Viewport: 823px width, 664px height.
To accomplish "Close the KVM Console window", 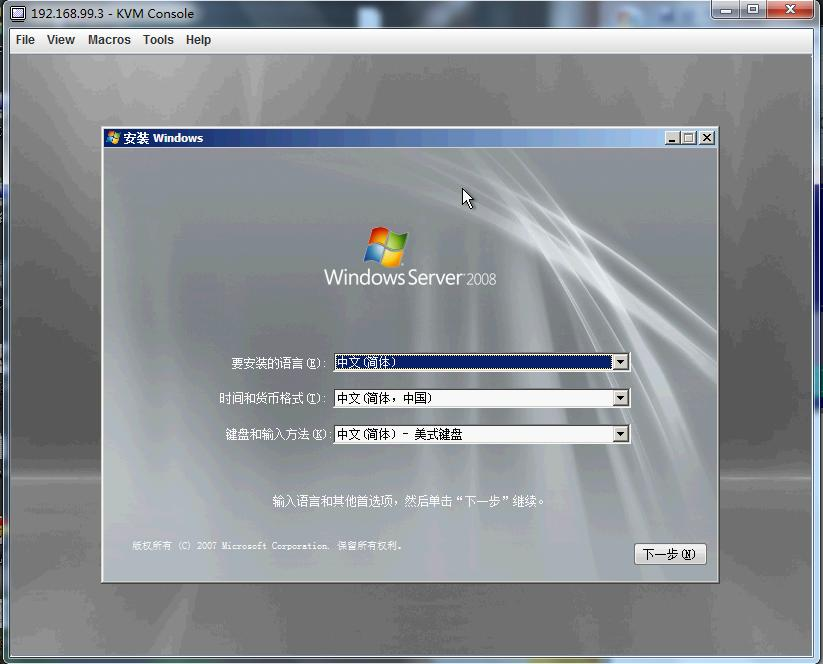I will pos(790,10).
